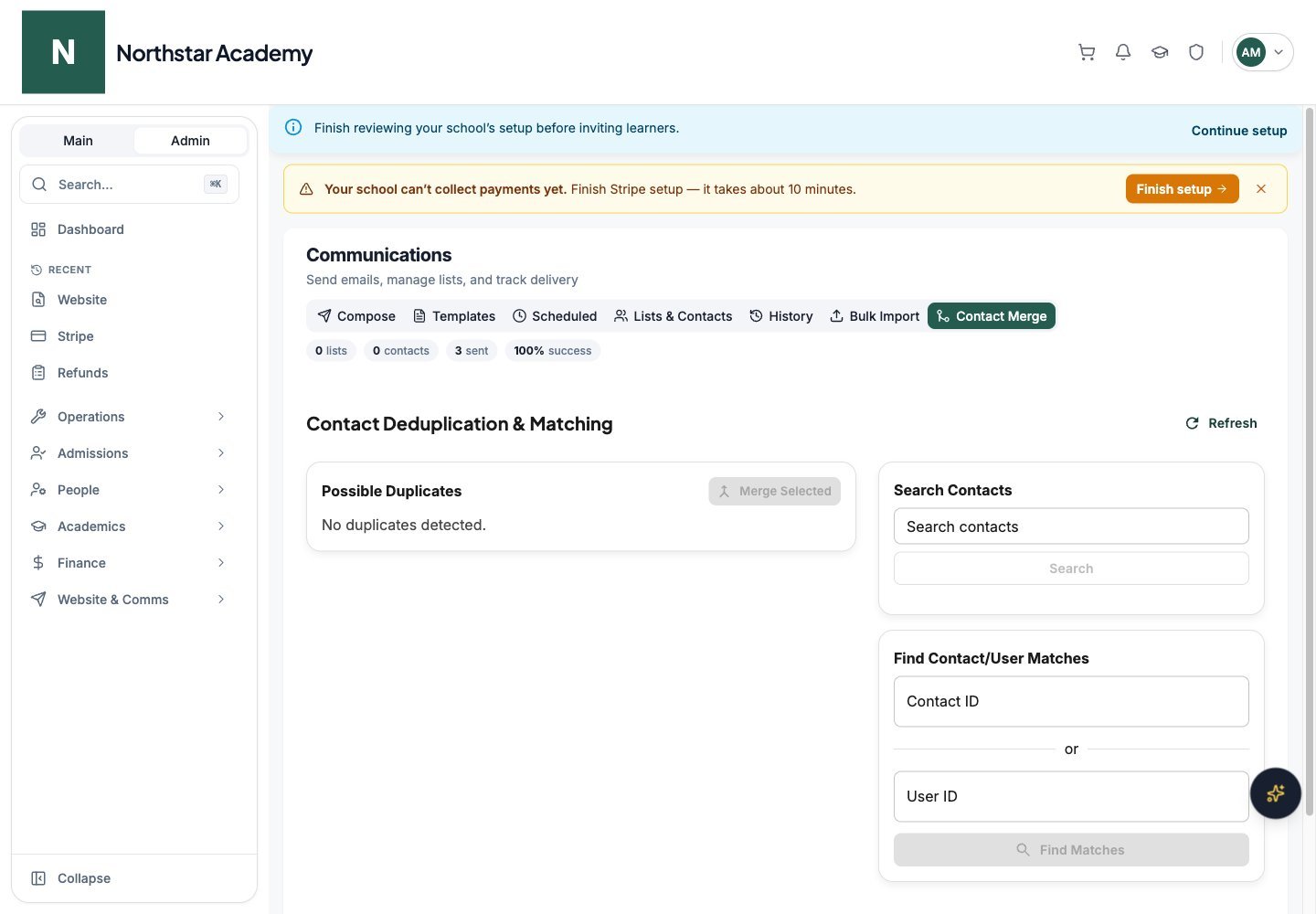Image resolution: width=1316 pixels, height=914 pixels.
Task: Click the Find Matches button
Action: 1071,850
